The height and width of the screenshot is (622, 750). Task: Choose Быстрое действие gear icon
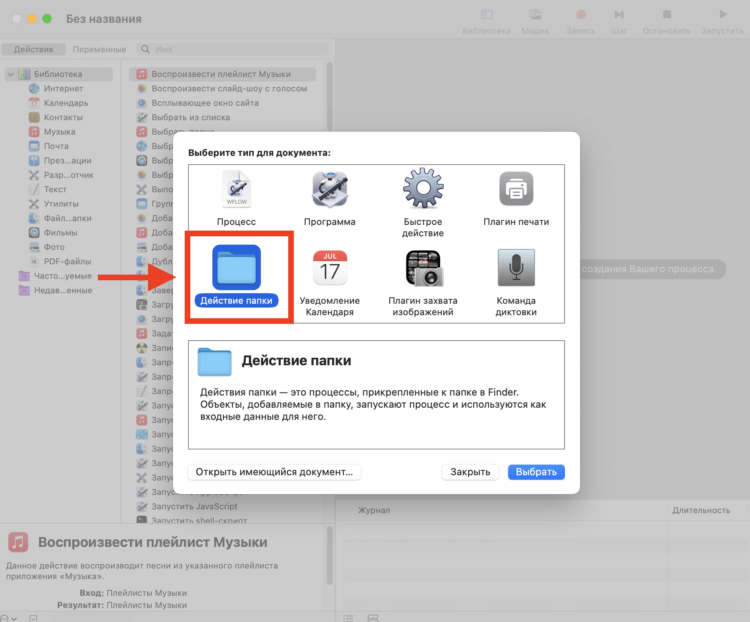423,188
